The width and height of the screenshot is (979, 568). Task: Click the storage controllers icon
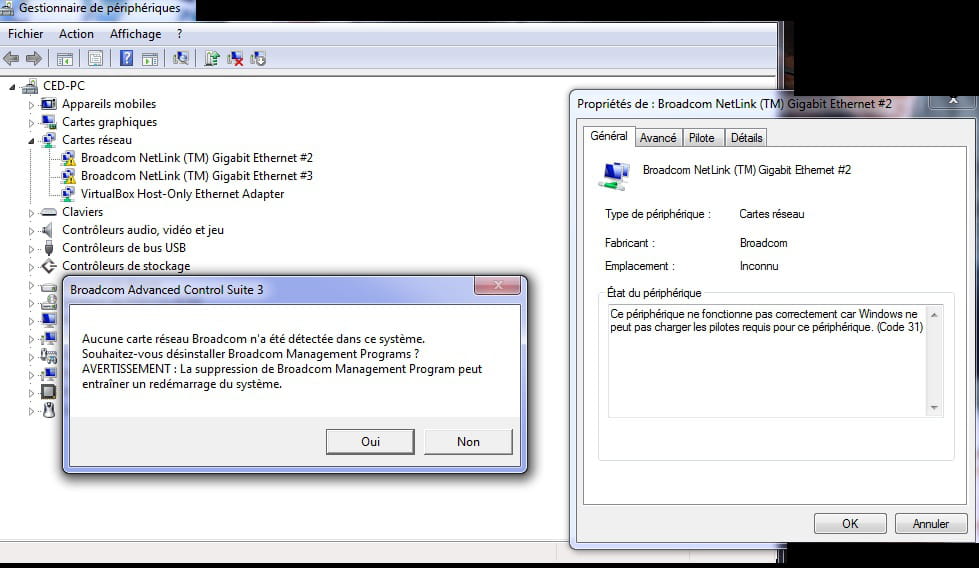click(49, 266)
